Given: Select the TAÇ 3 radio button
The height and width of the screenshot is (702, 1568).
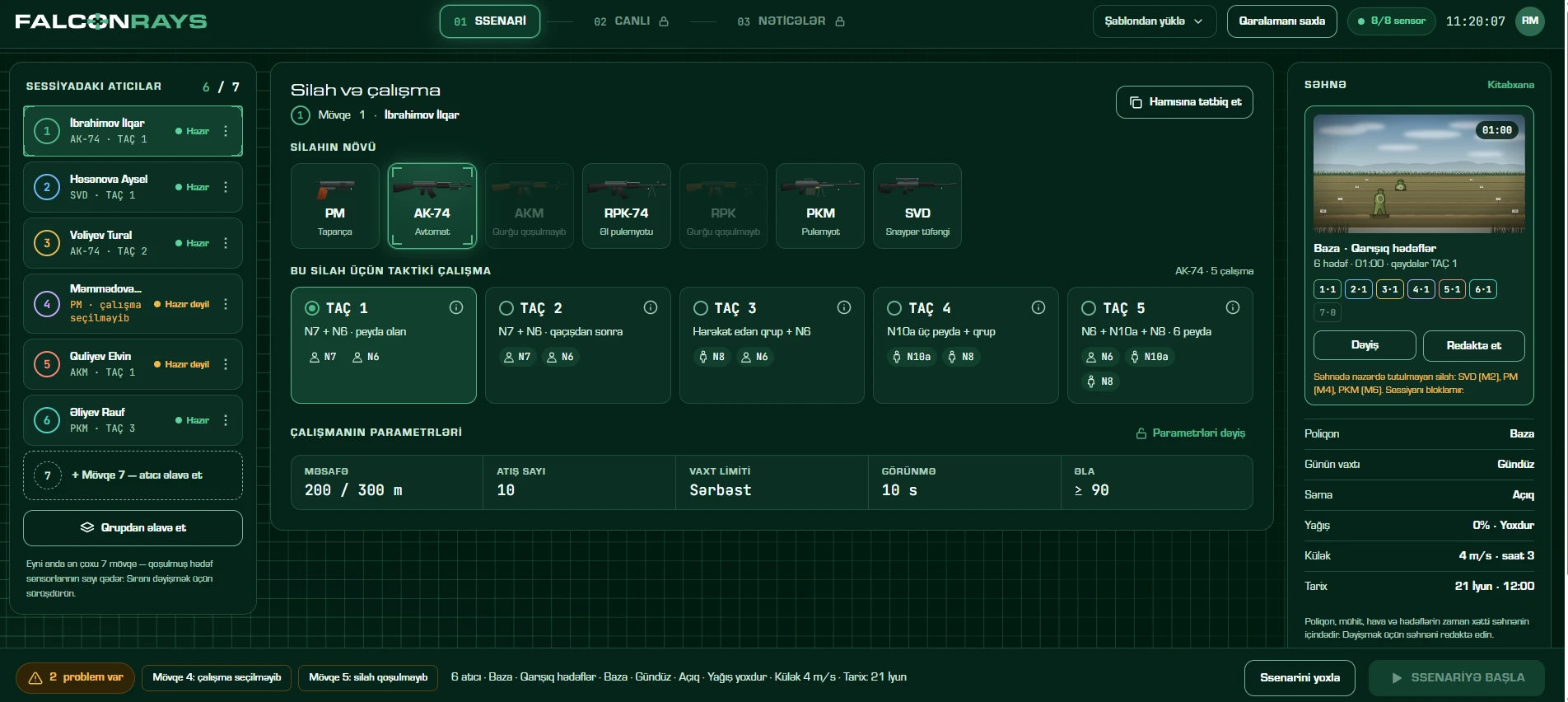Looking at the screenshot, I should pyautogui.click(x=701, y=308).
